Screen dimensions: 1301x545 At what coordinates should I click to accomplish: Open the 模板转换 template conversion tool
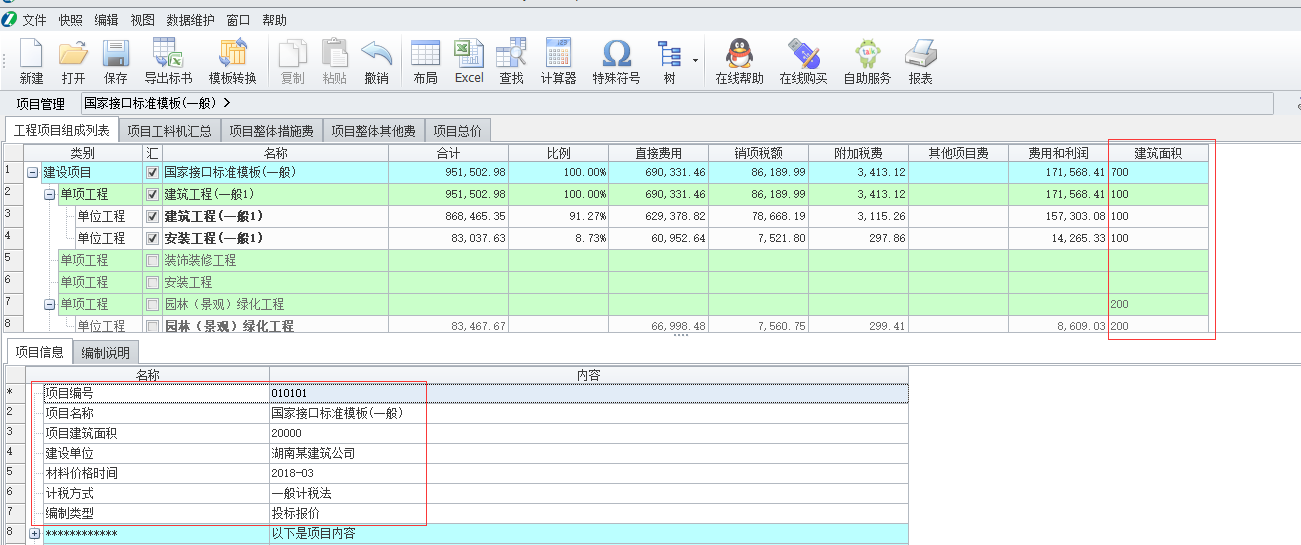click(x=232, y=54)
